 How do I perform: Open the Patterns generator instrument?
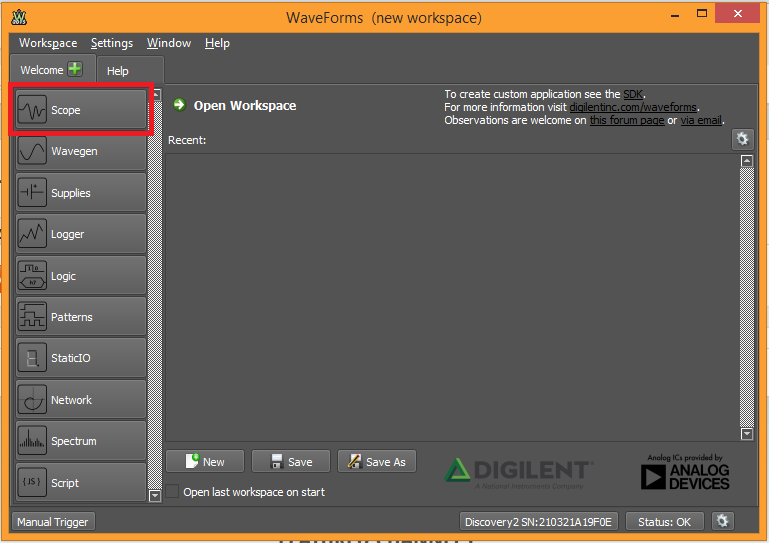tap(81, 317)
